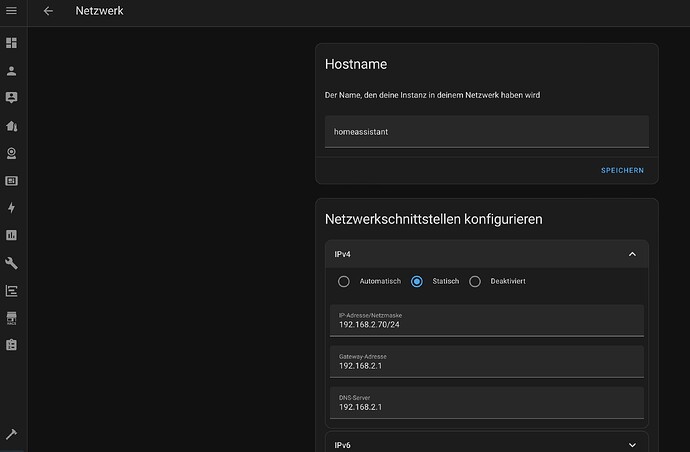Select the Statisch IPv4 radio button

[x=417, y=281]
